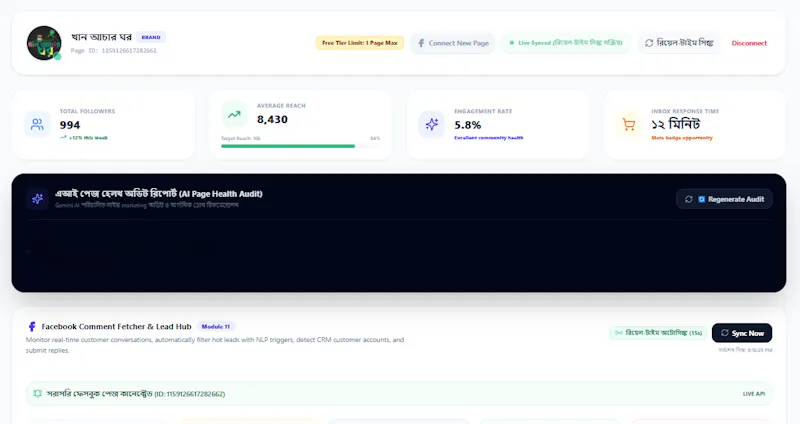The width and height of the screenshot is (800, 424).
Task: Click the Target Reach progress bar
Action: 301,146
